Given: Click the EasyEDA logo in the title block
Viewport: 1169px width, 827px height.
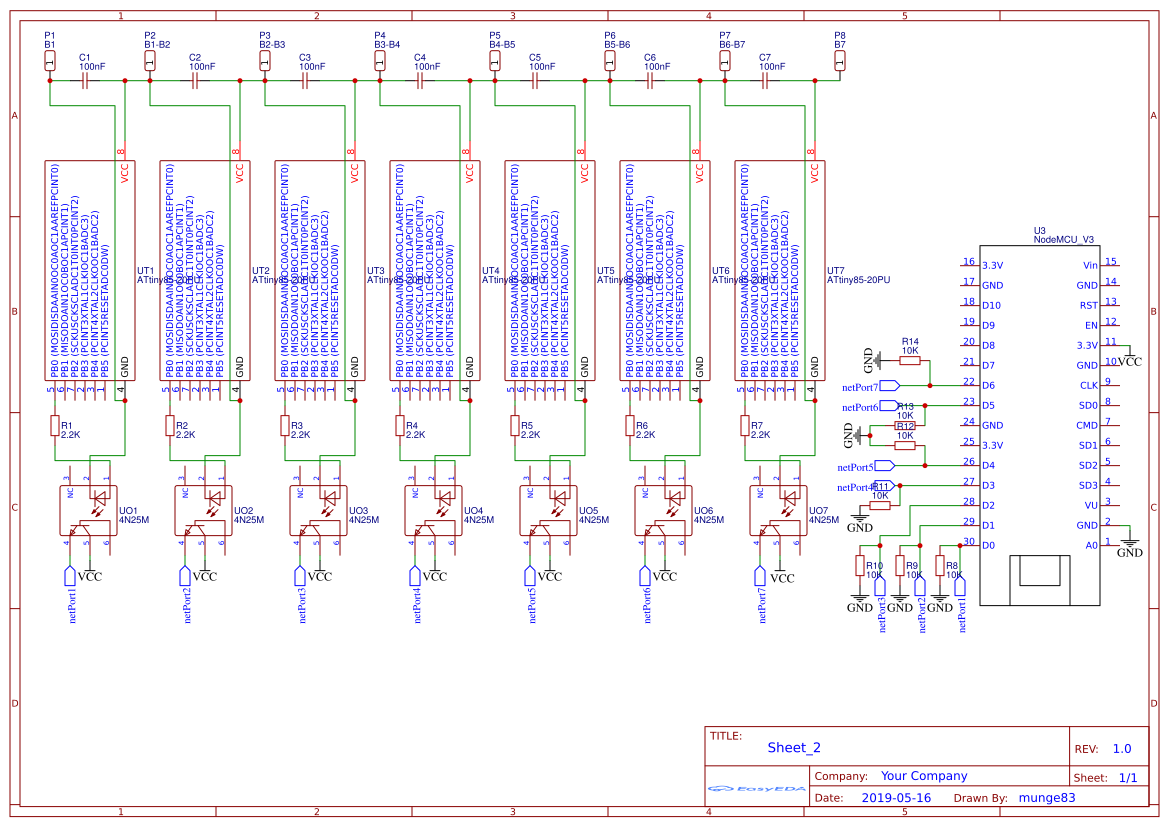Looking at the screenshot, I should 755,789.
